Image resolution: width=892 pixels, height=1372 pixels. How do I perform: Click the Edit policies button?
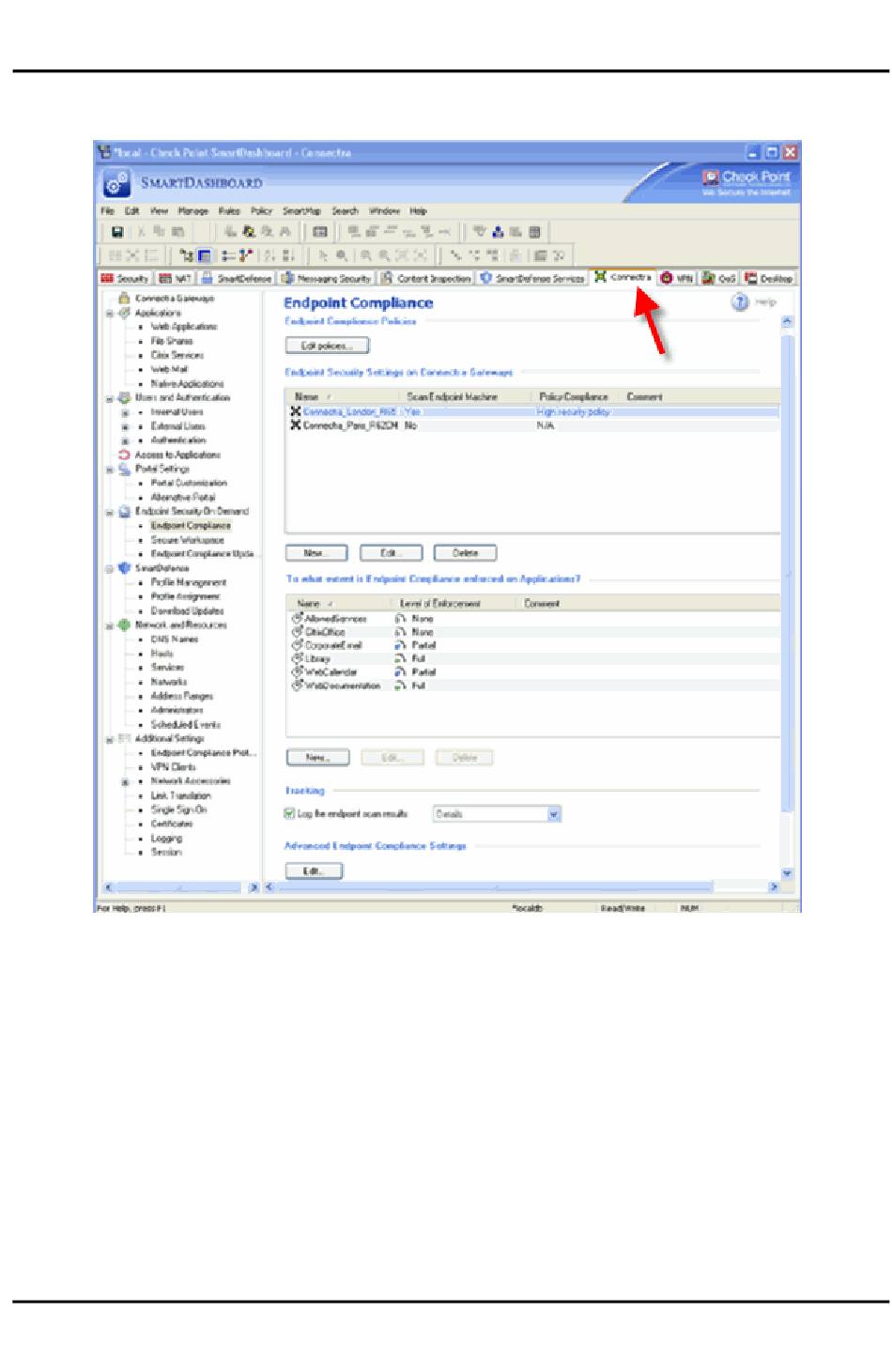(327, 346)
